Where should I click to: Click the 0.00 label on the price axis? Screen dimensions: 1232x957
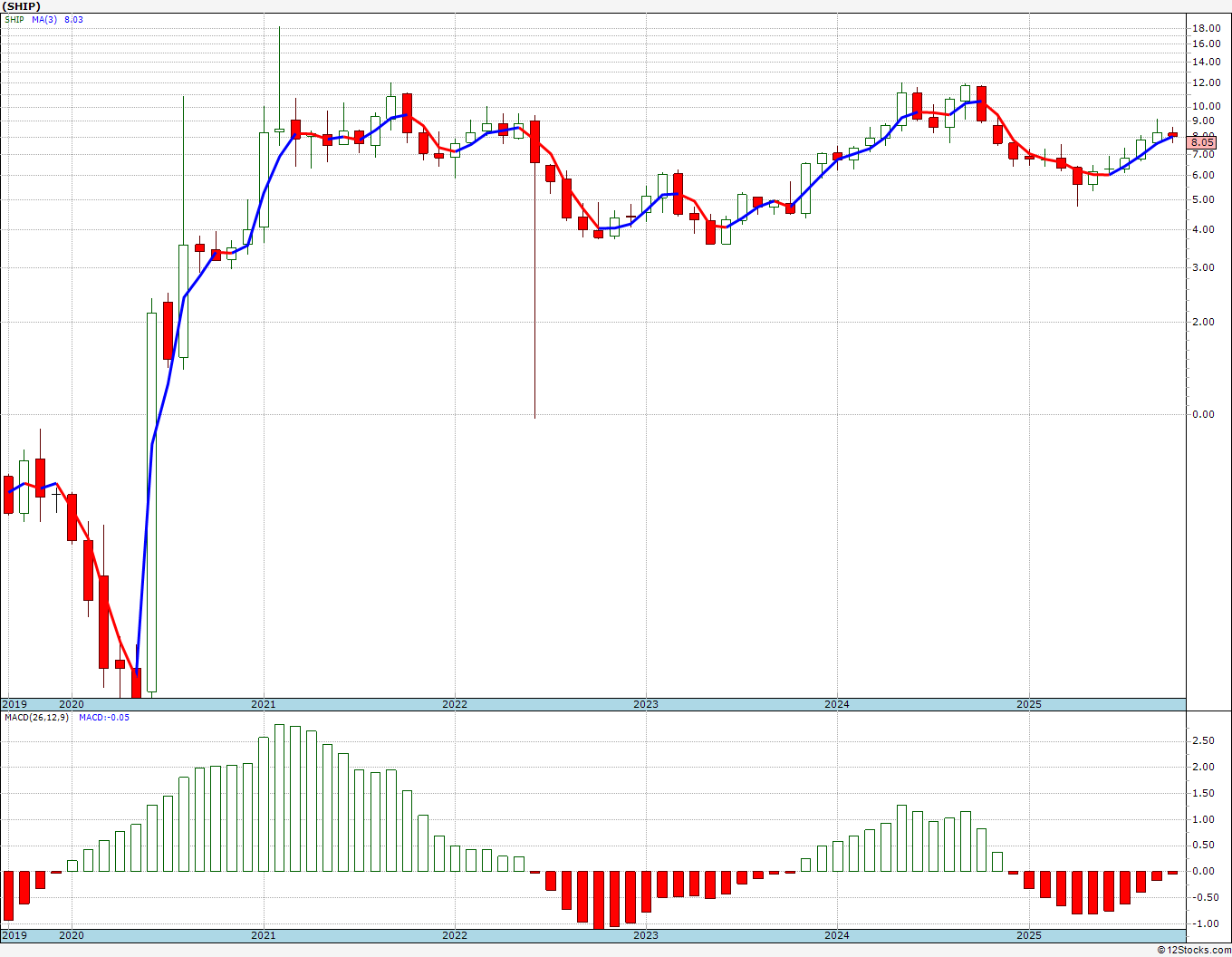pos(1202,414)
